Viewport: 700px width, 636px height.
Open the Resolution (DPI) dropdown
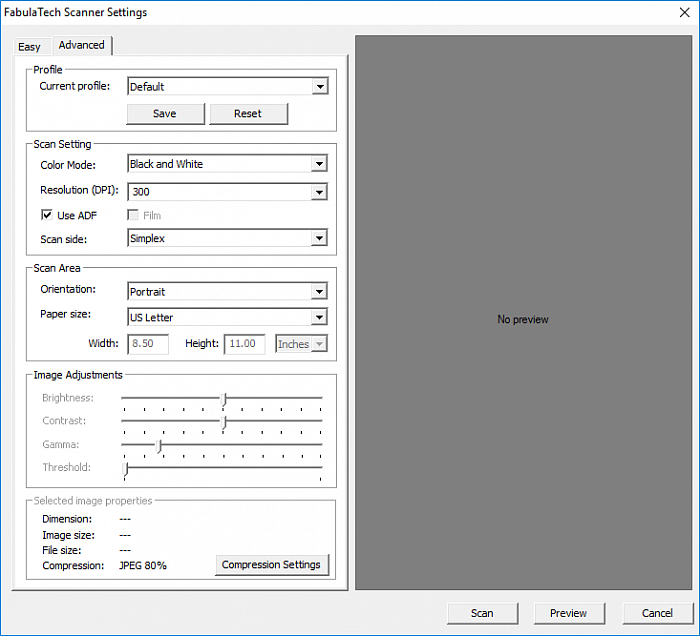[x=228, y=192]
